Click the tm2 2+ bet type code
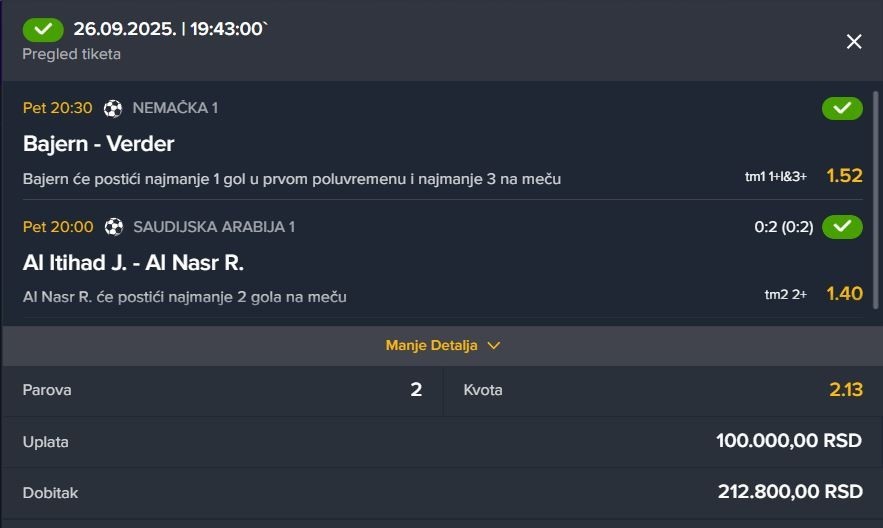The image size is (883, 528). (x=786, y=295)
